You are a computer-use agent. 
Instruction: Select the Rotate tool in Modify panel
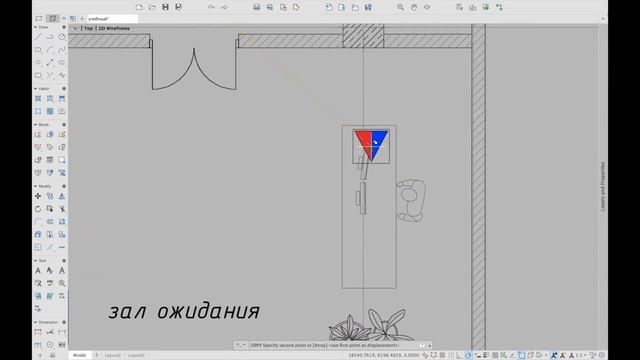[x=38, y=209]
